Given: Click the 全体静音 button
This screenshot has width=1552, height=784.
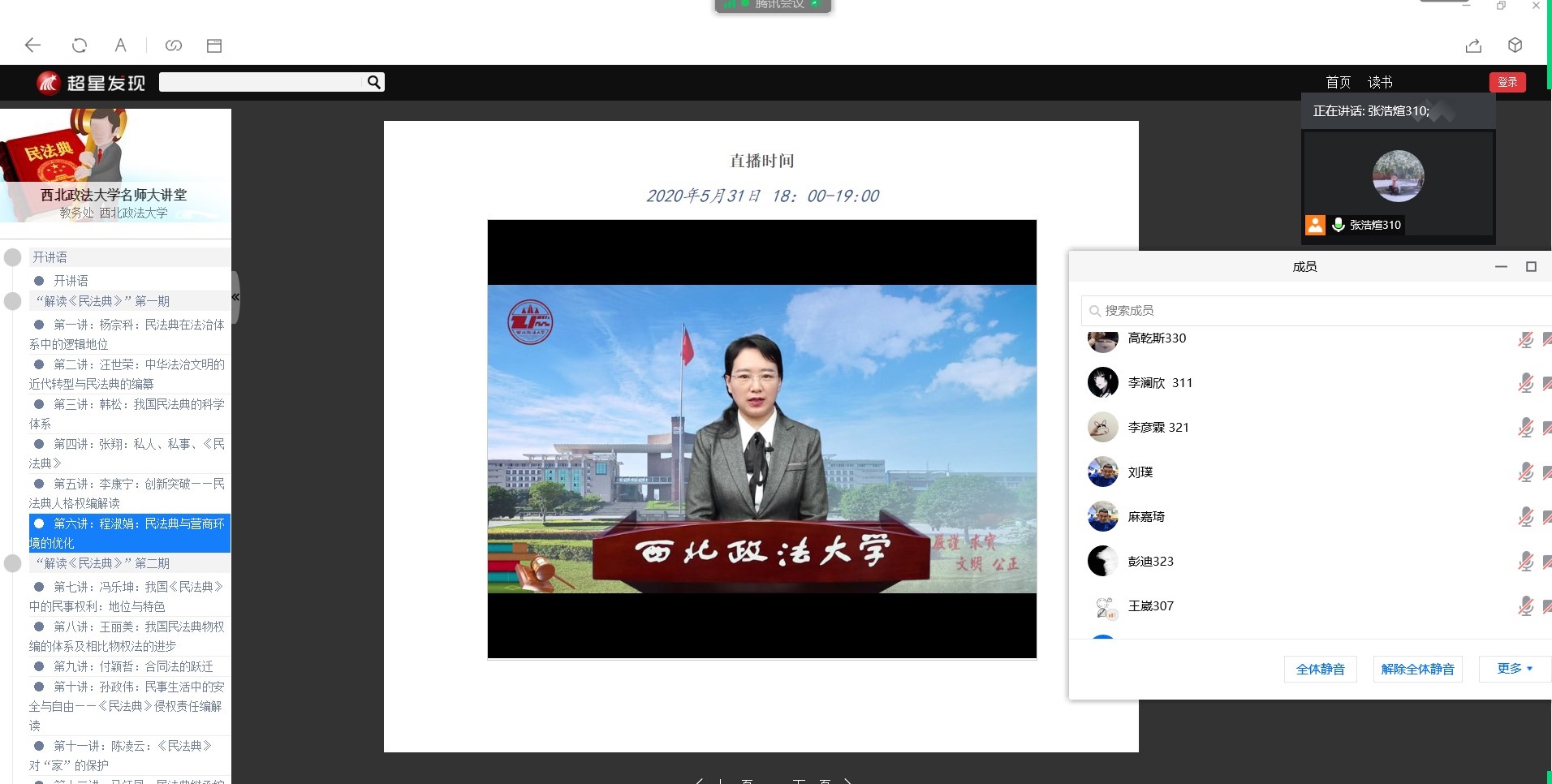Looking at the screenshot, I should (x=1320, y=669).
